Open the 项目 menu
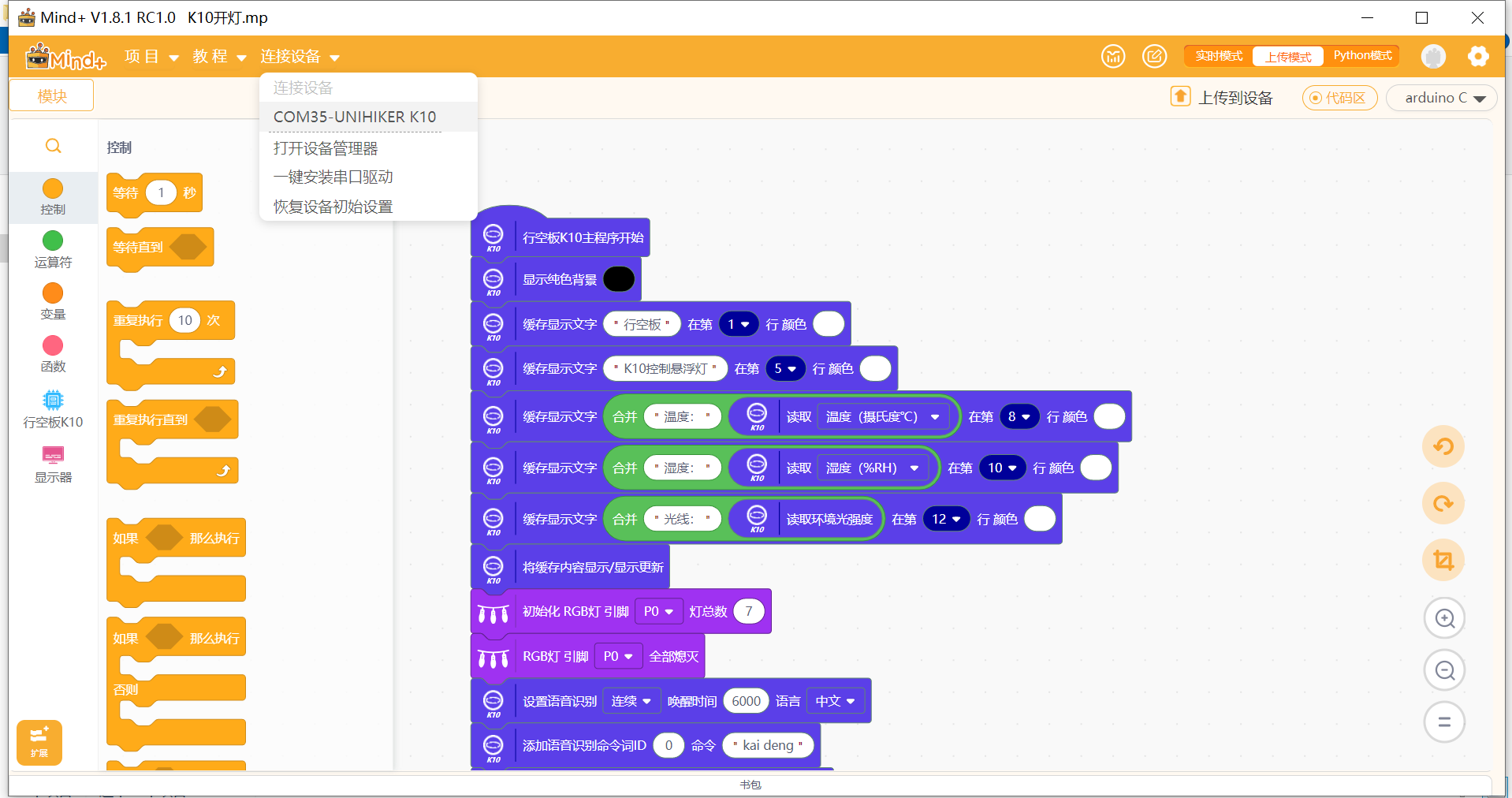This screenshot has height=798, width=1512. pos(151,57)
